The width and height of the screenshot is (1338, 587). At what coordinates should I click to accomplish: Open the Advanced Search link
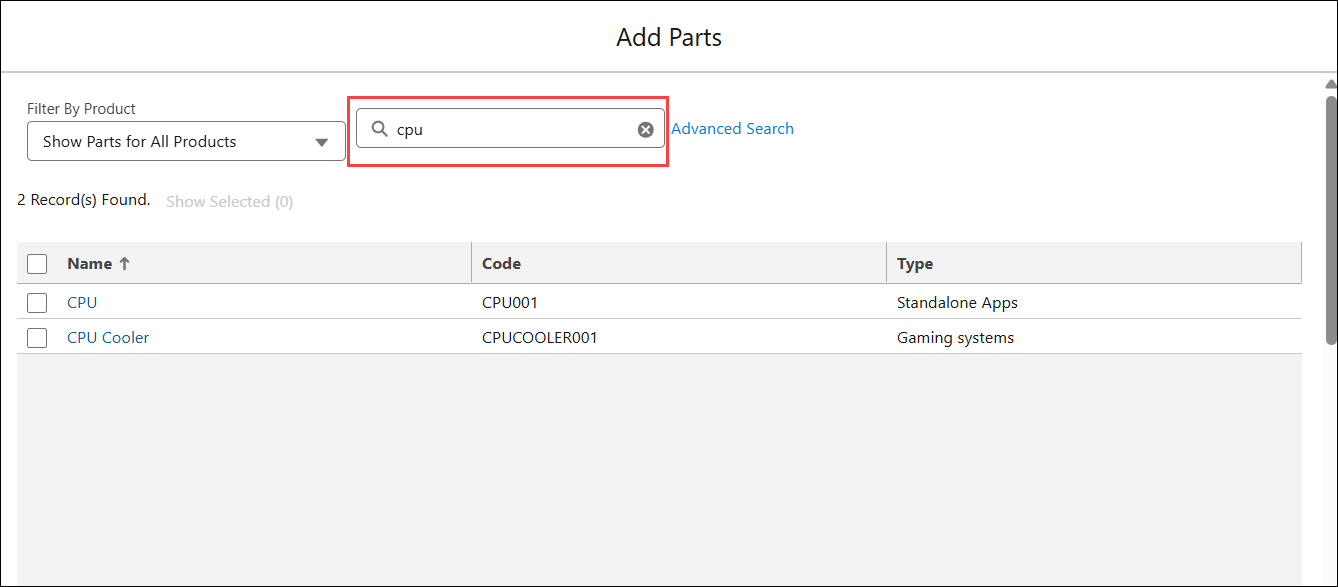click(x=732, y=129)
